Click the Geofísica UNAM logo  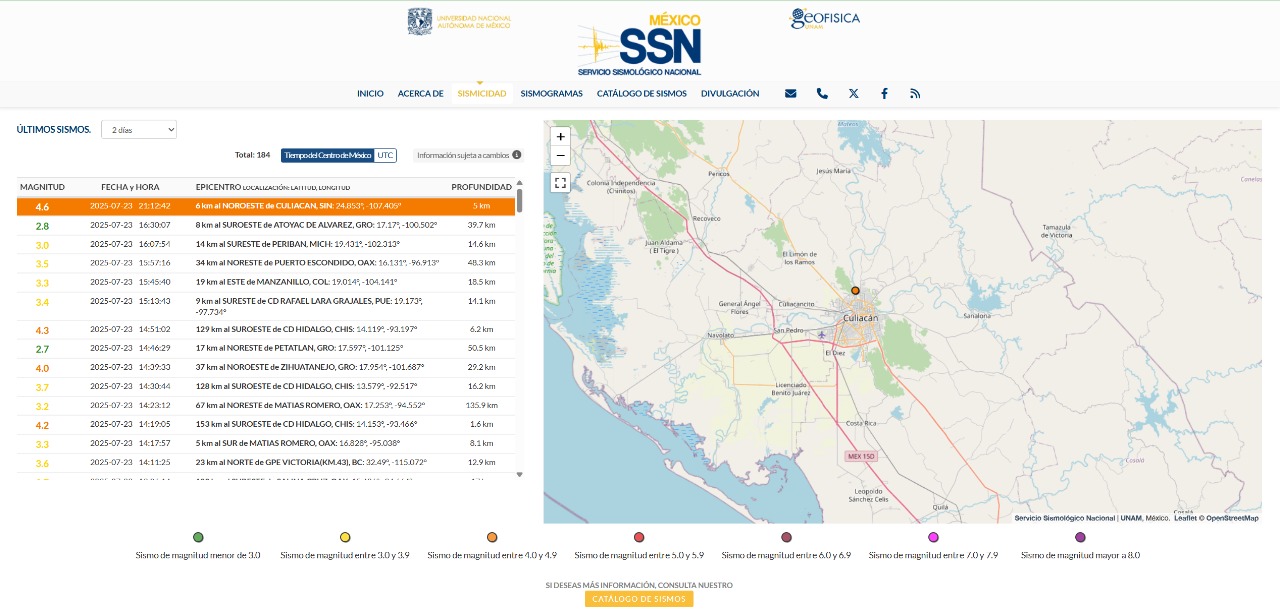point(825,19)
